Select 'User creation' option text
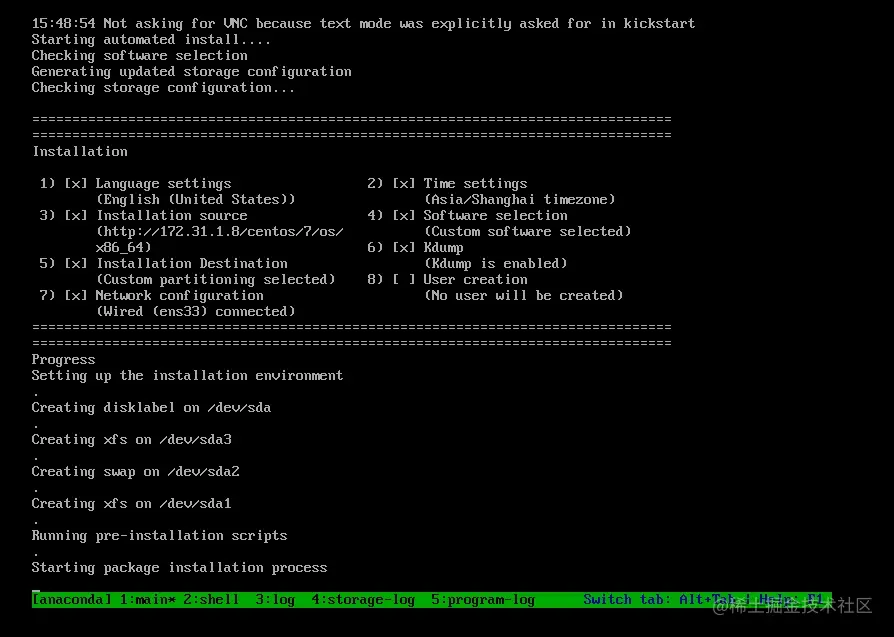The image size is (894, 637). (475, 279)
